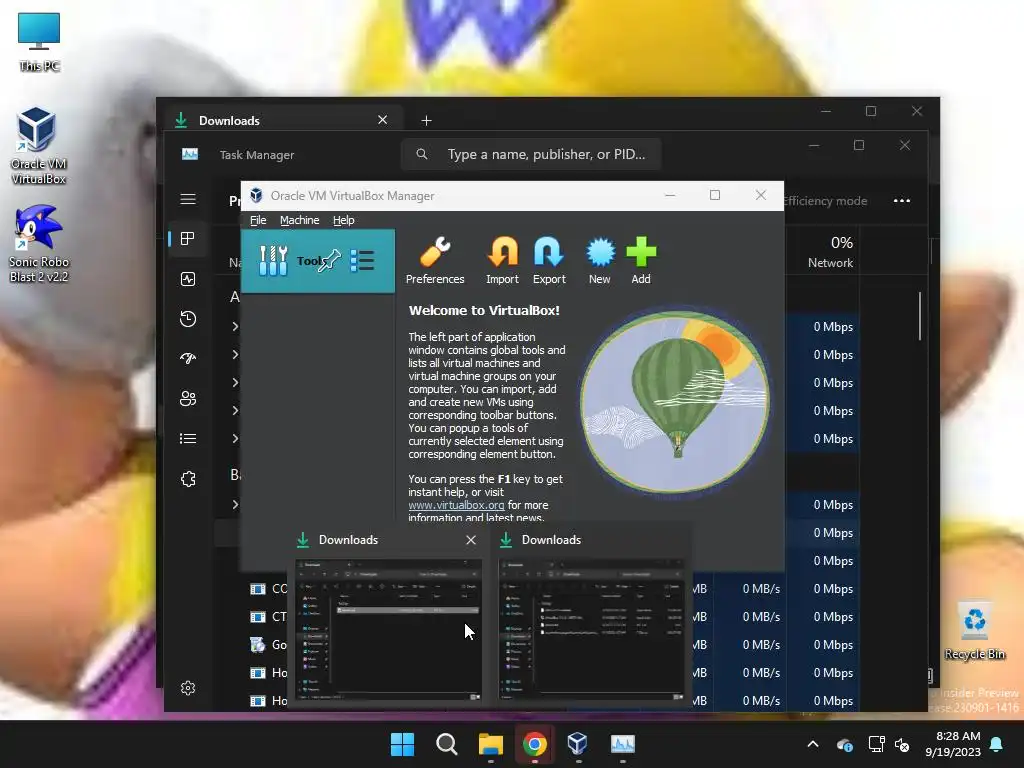
Task: Open the Windows Start menu
Action: pyautogui.click(x=402, y=744)
